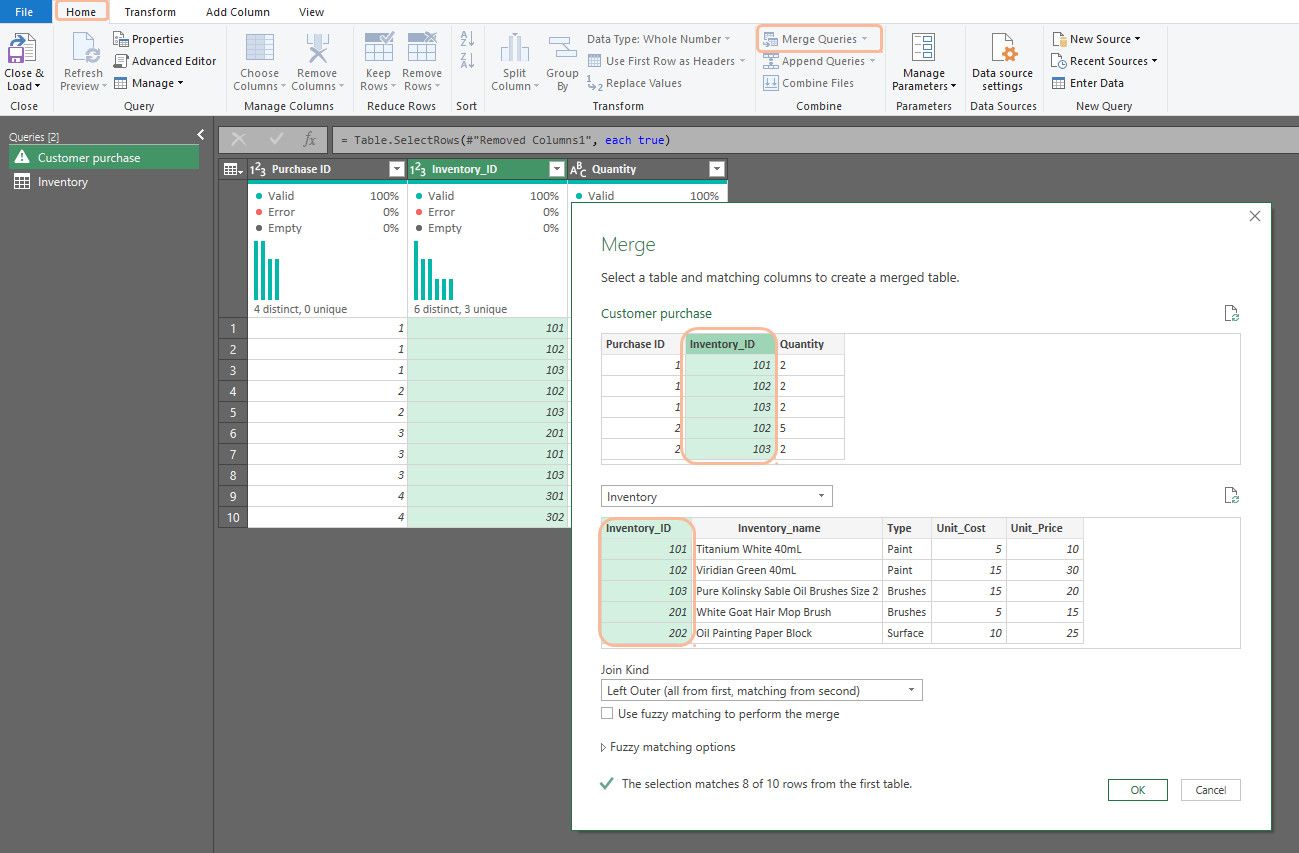Open the Inventory_ID column filter dropdown
Screen dimensions: 1299x853
pos(556,169)
